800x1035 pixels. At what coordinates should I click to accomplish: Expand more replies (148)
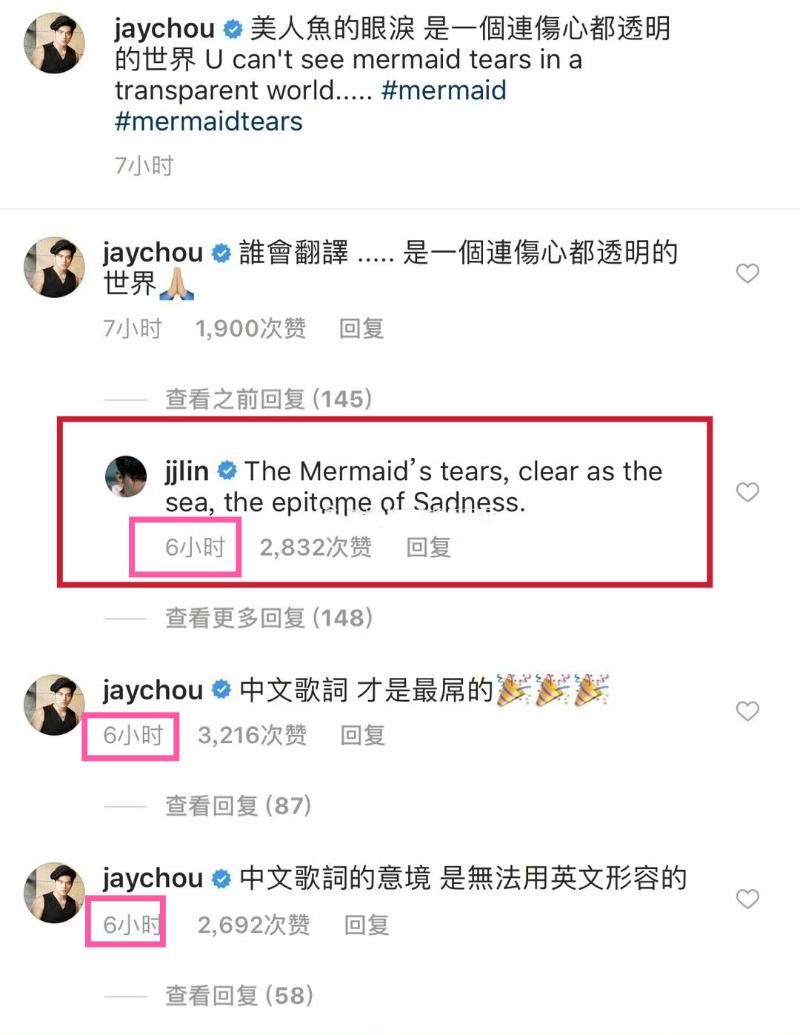[x=268, y=617]
